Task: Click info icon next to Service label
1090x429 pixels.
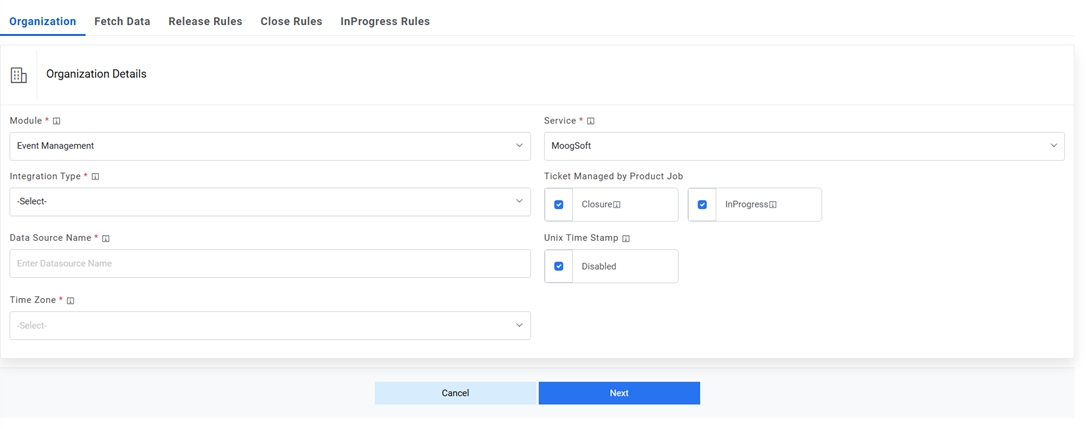Action: [591, 121]
